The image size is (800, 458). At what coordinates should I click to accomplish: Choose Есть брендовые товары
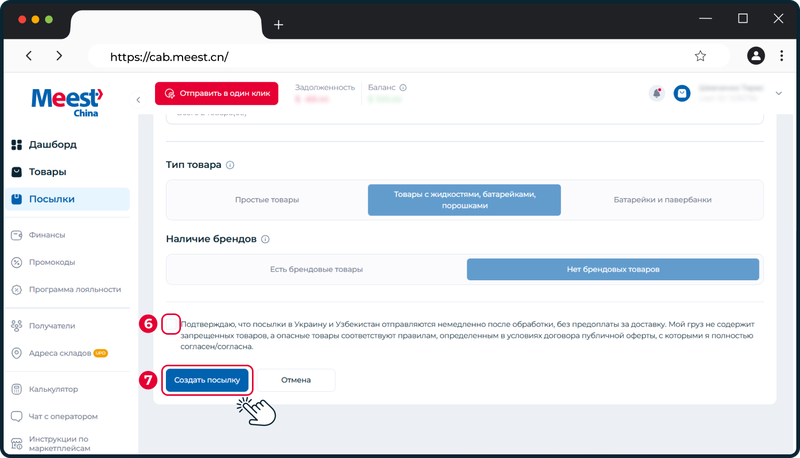click(x=316, y=269)
